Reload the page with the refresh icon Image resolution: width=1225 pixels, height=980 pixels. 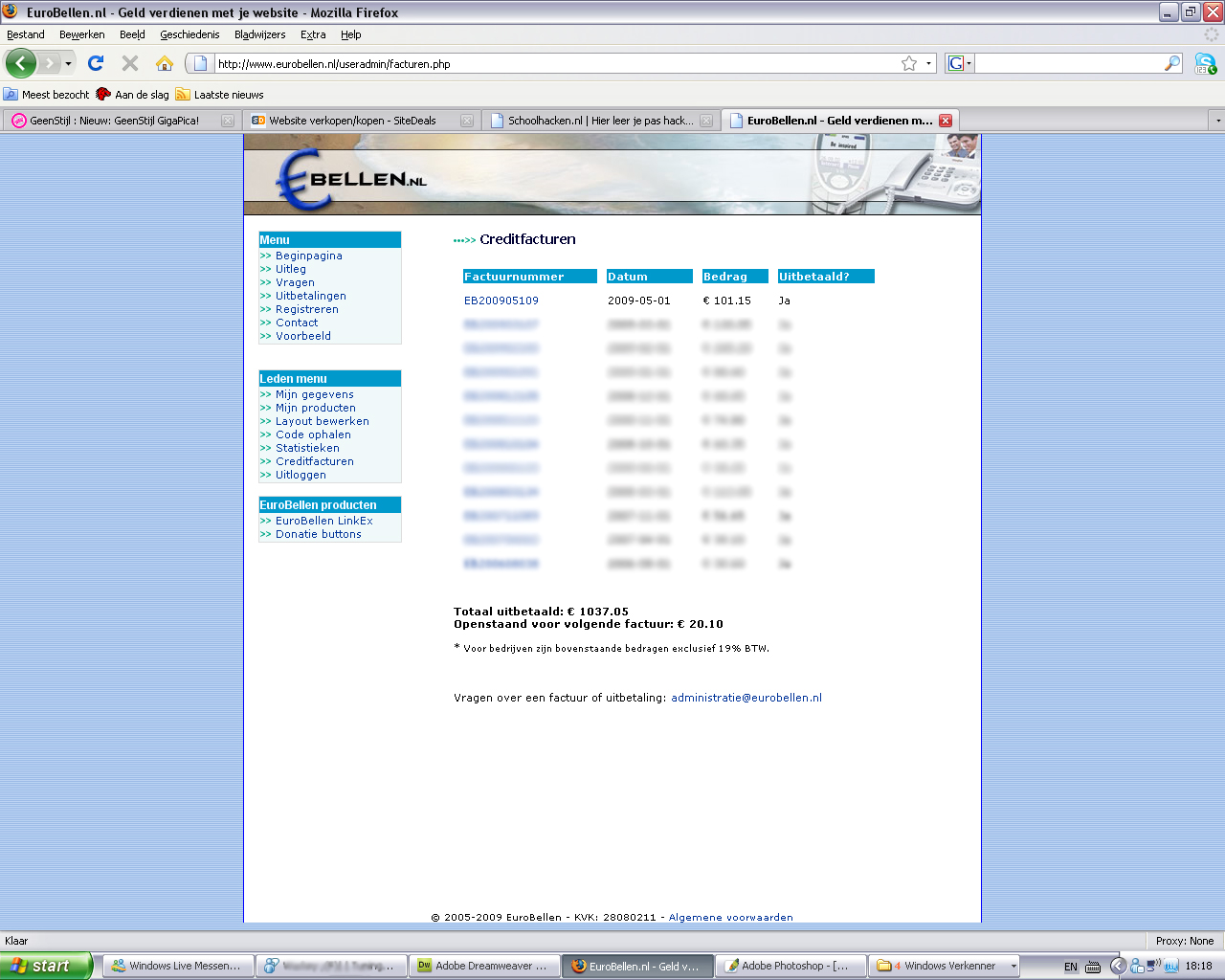click(x=96, y=63)
